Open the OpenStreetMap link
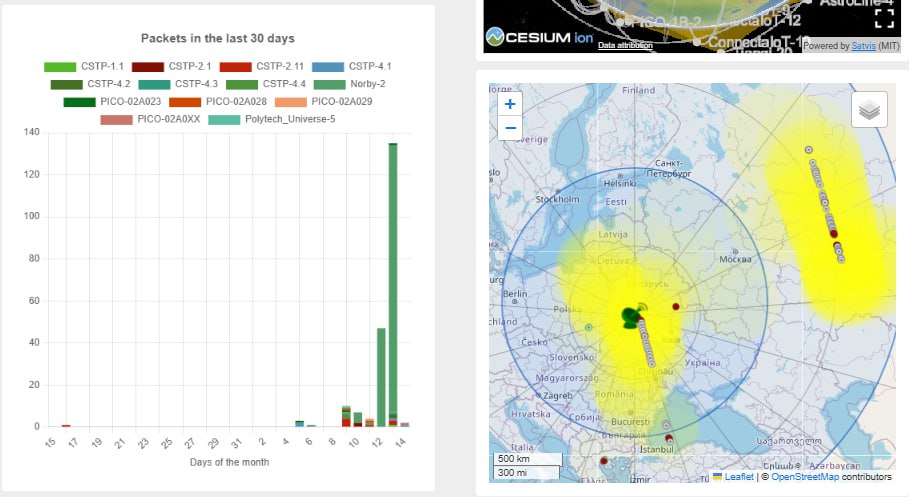 (x=805, y=477)
